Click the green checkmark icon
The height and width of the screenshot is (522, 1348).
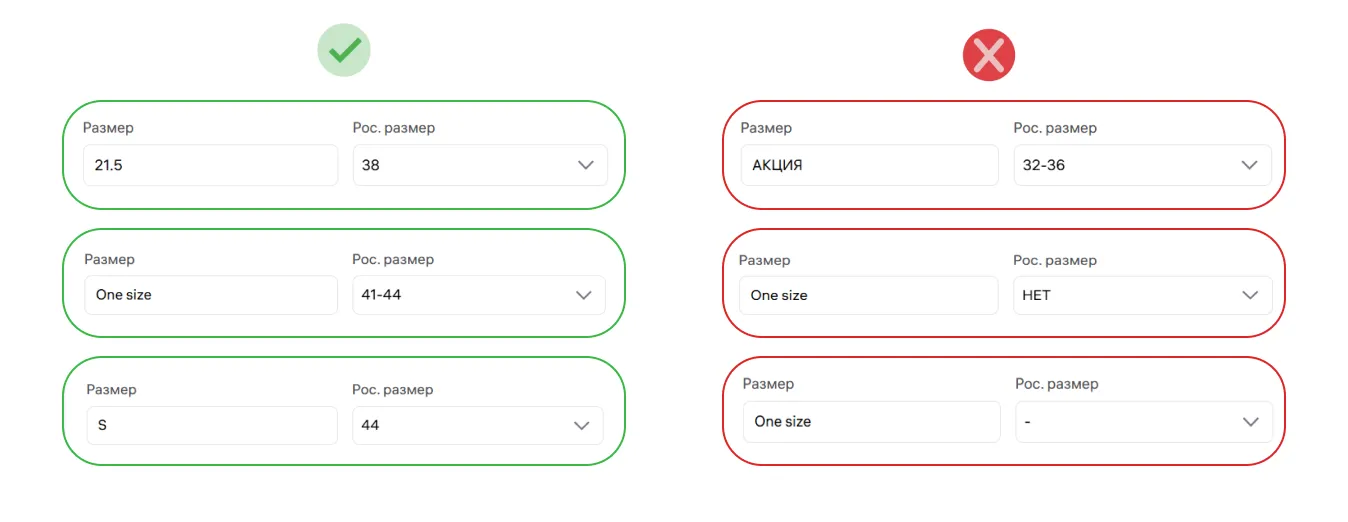pyautogui.click(x=344, y=51)
